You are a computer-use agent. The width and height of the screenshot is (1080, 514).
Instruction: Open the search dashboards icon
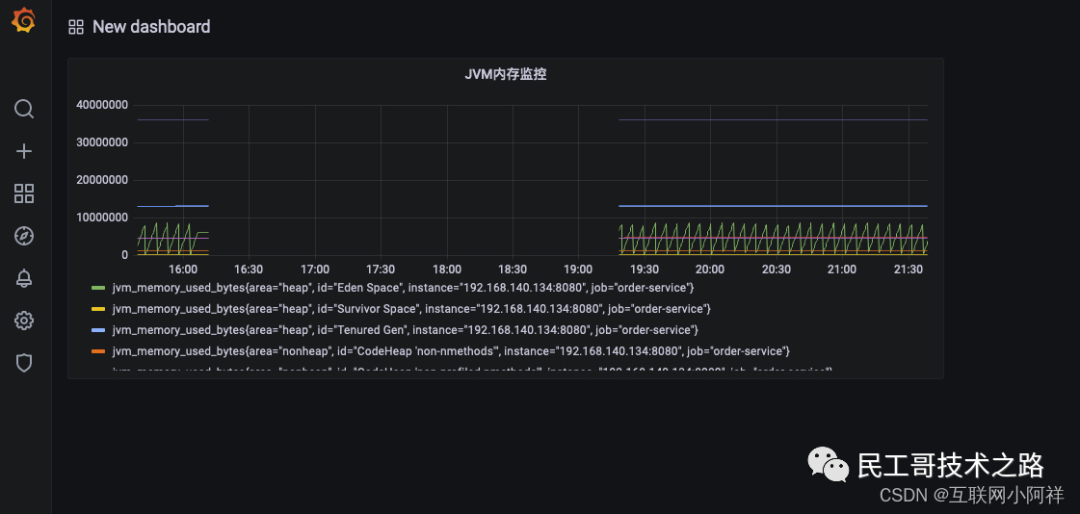tap(24, 109)
